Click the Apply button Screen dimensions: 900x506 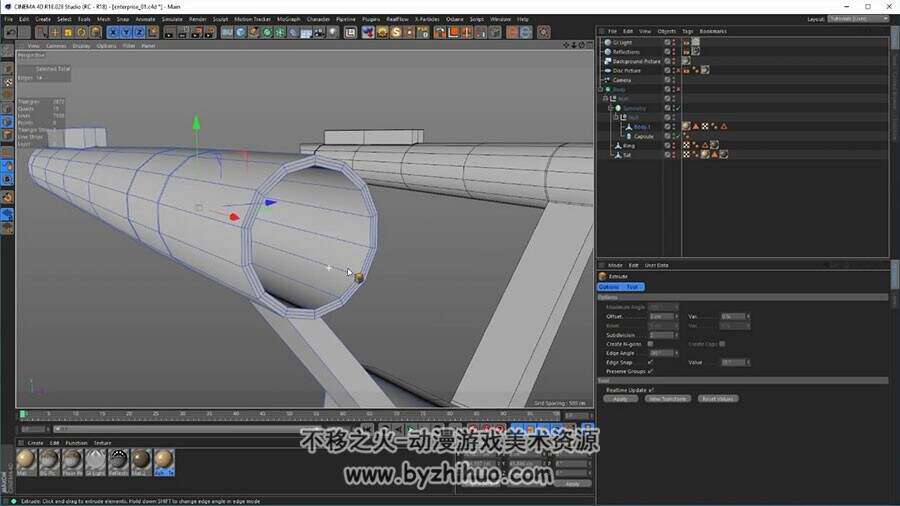coord(620,399)
